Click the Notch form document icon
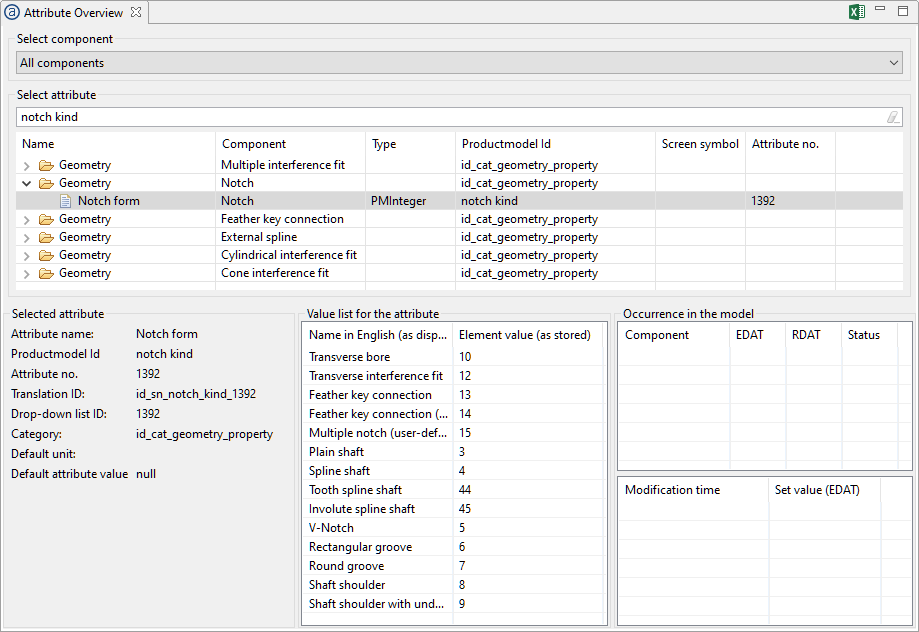Viewport: 919px width, 632px height. coord(65,201)
